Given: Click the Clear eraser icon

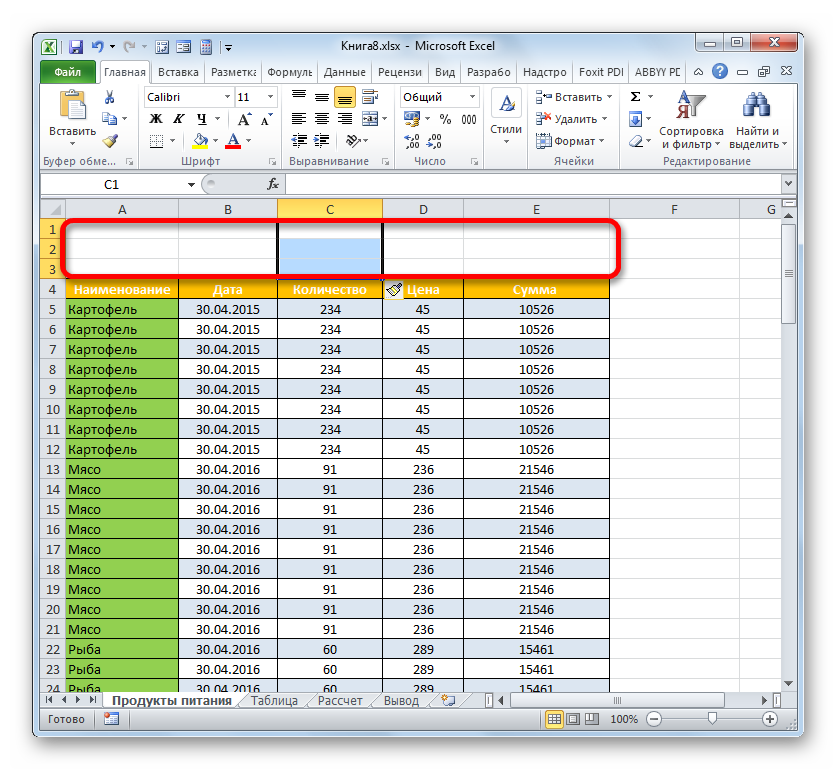Looking at the screenshot, I should click(635, 141).
